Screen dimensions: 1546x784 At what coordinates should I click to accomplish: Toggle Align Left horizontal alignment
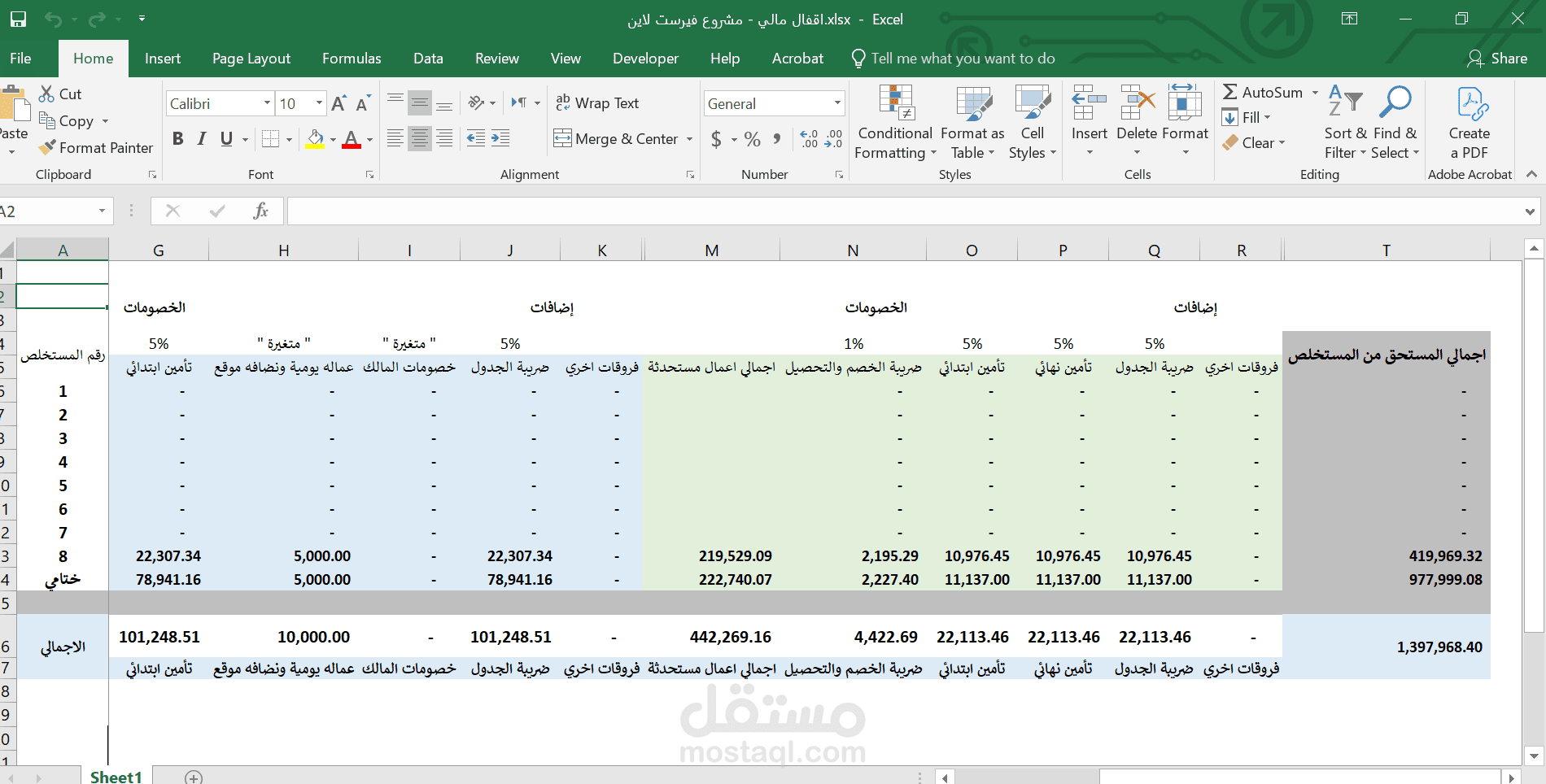[x=395, y=138]
